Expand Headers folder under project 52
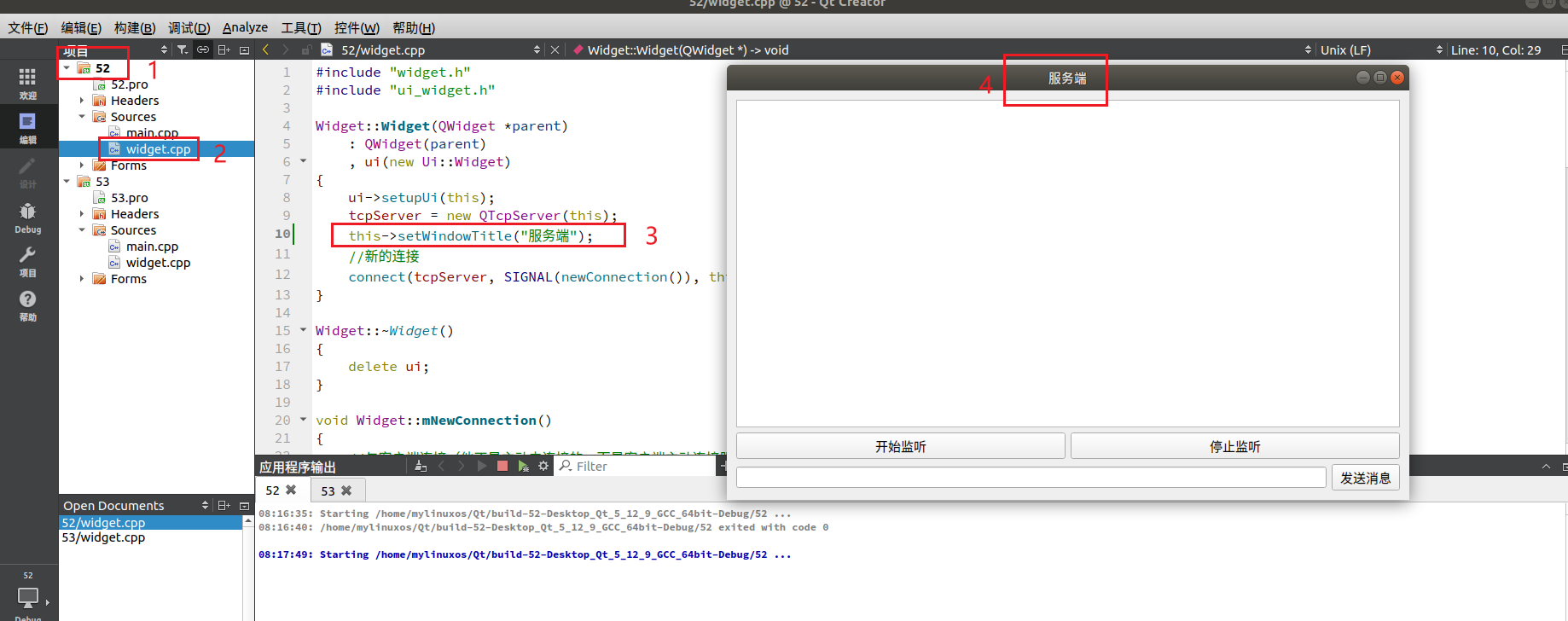This screenshot has width=1568, height=621. click(82, 100)
